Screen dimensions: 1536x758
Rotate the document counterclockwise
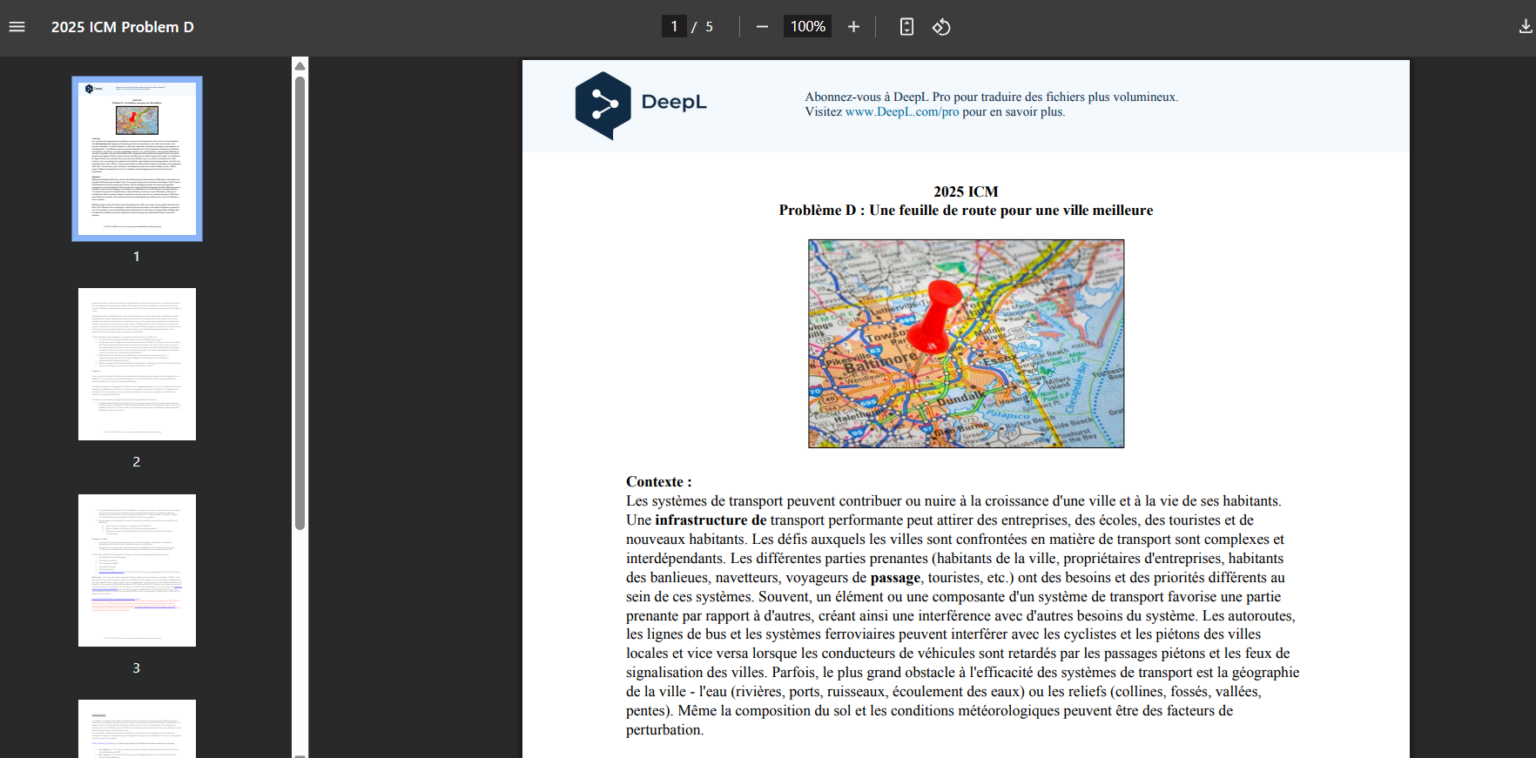[x=941, y=27]
